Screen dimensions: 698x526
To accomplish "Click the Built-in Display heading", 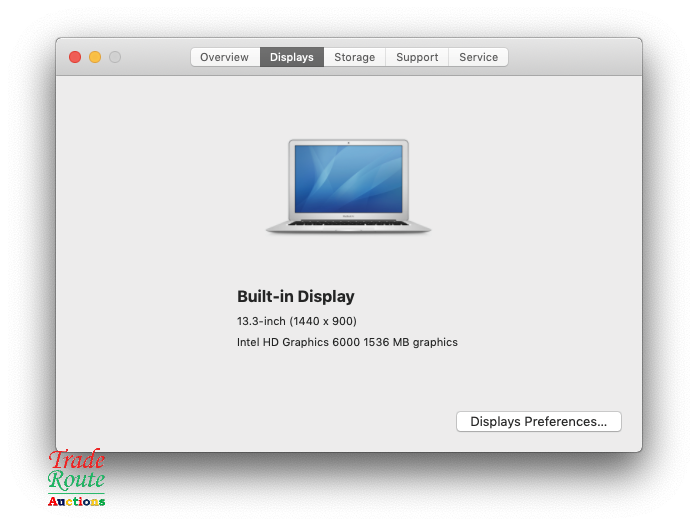I will [x=295, y=297].
